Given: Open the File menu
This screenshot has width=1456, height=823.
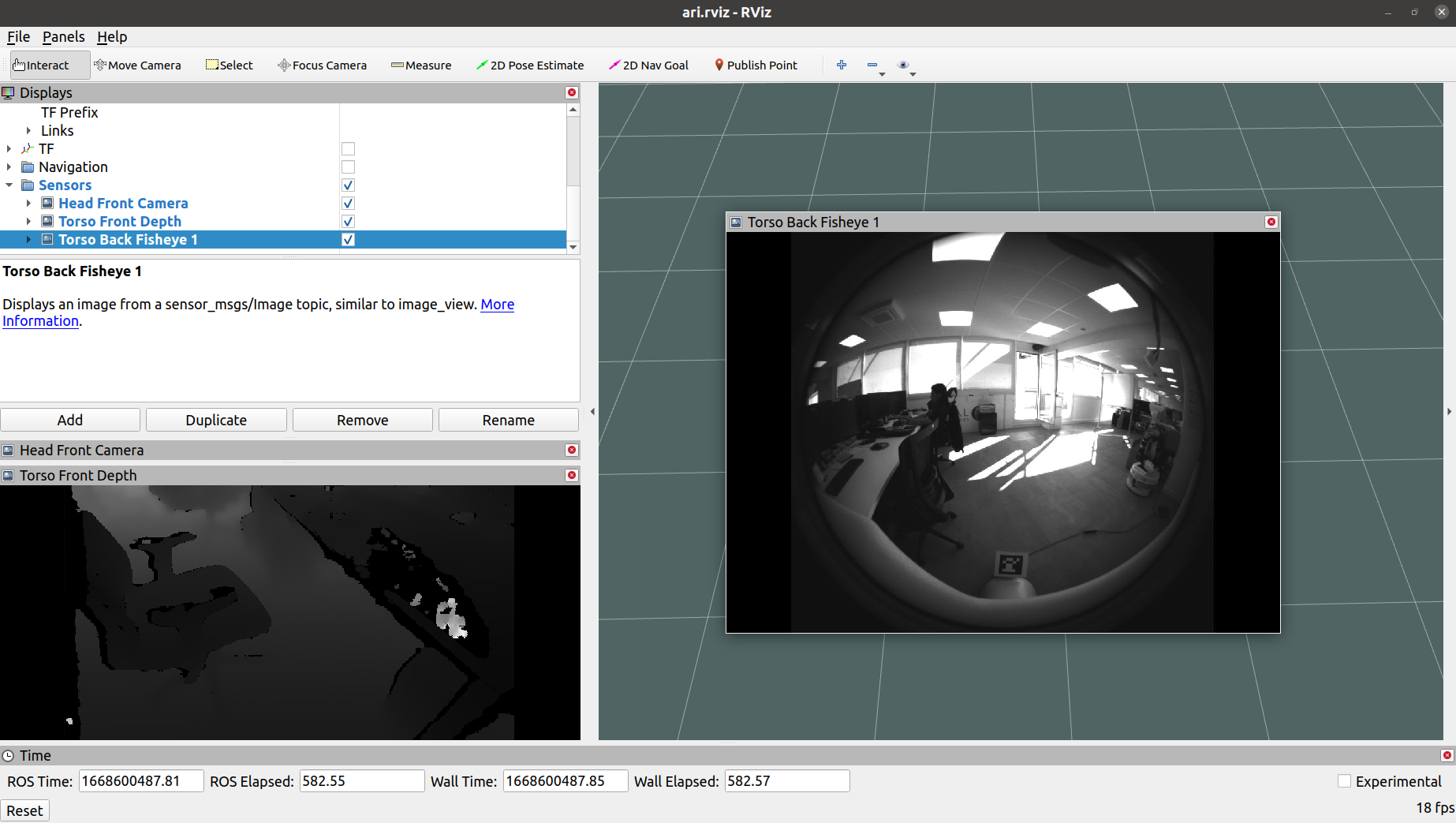Looking at the screenshot, I should point(18,36).
